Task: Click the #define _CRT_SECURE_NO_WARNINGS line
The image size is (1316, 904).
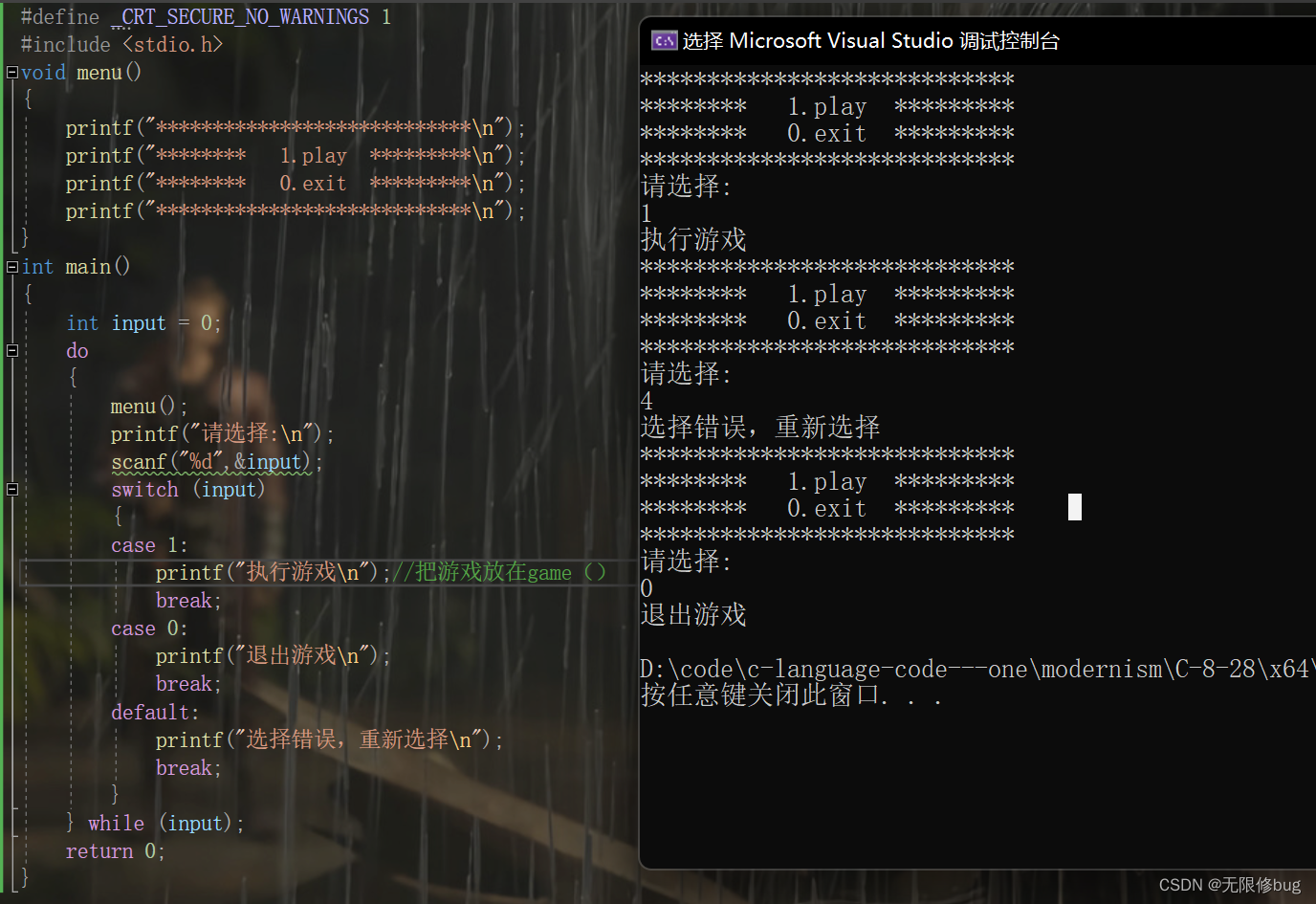Action: click(x=206, y=17)
